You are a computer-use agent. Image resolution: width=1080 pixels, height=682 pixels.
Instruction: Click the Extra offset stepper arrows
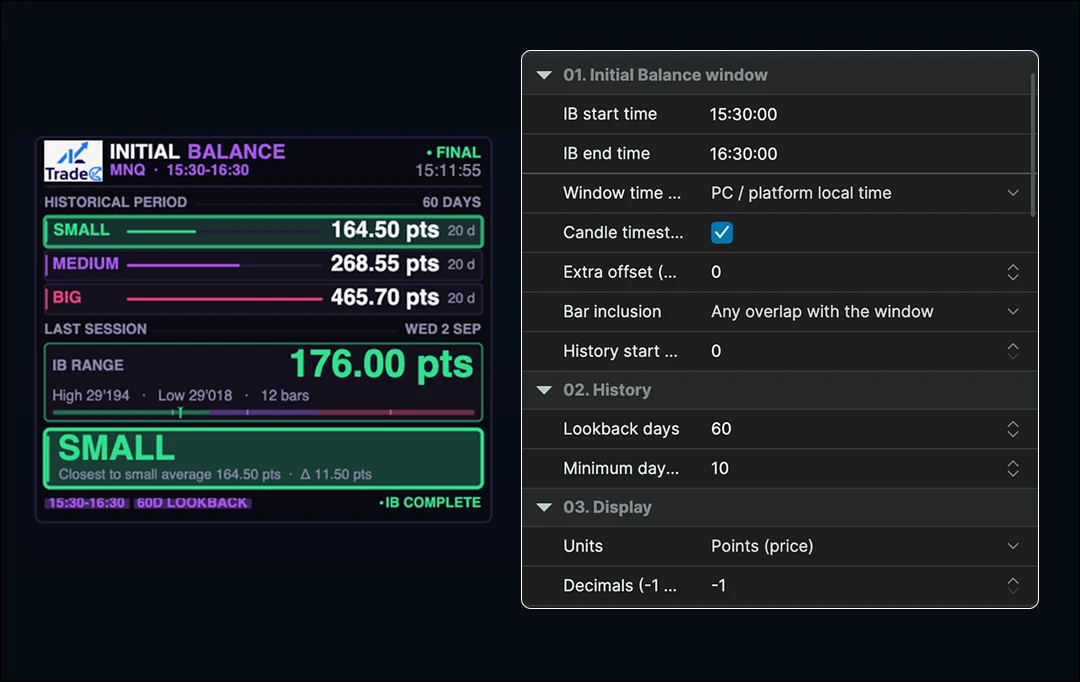click(1012, 272)
